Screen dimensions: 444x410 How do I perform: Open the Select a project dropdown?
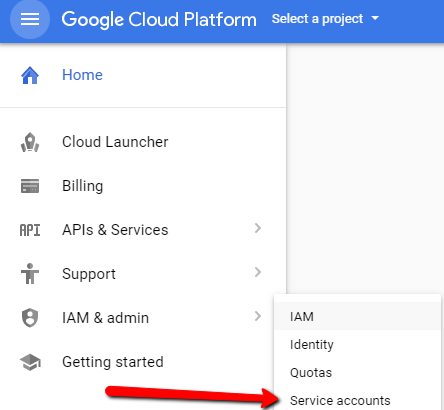325,19
